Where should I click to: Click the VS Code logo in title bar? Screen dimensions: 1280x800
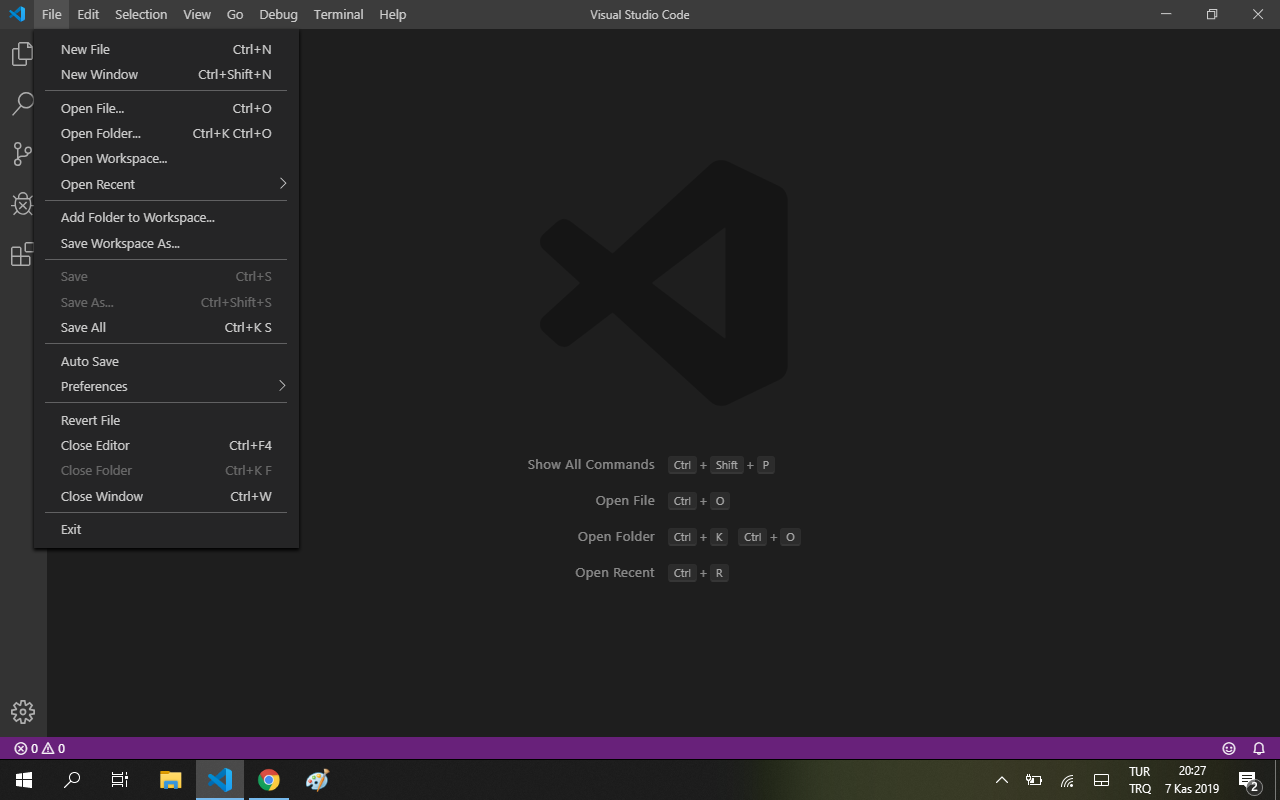click(x=17, y=14)
